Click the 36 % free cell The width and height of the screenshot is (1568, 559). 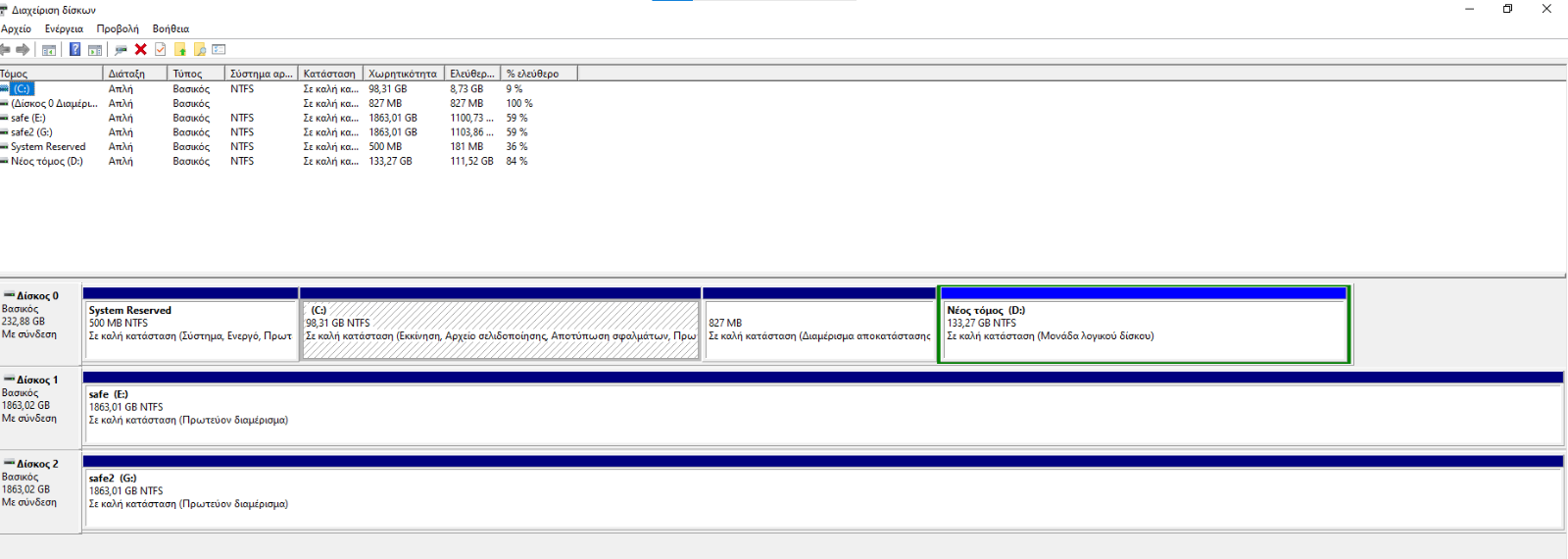click(x=516, y=147)
